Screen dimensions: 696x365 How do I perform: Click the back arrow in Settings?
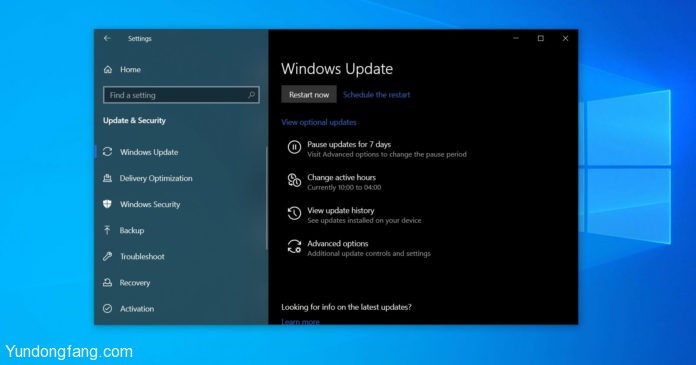tap(107, 39)
